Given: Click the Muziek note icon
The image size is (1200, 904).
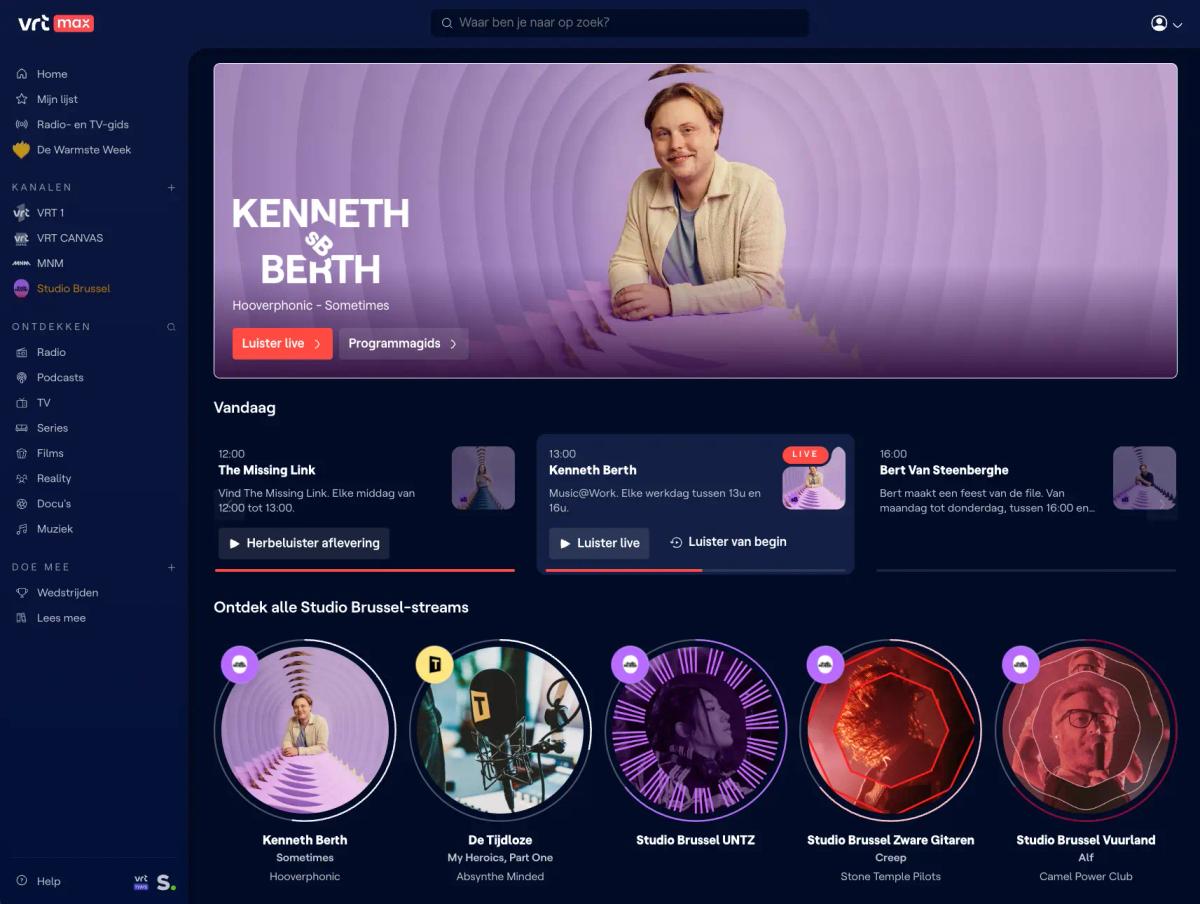Looking at the screenshot, I should tap(21, 529).
